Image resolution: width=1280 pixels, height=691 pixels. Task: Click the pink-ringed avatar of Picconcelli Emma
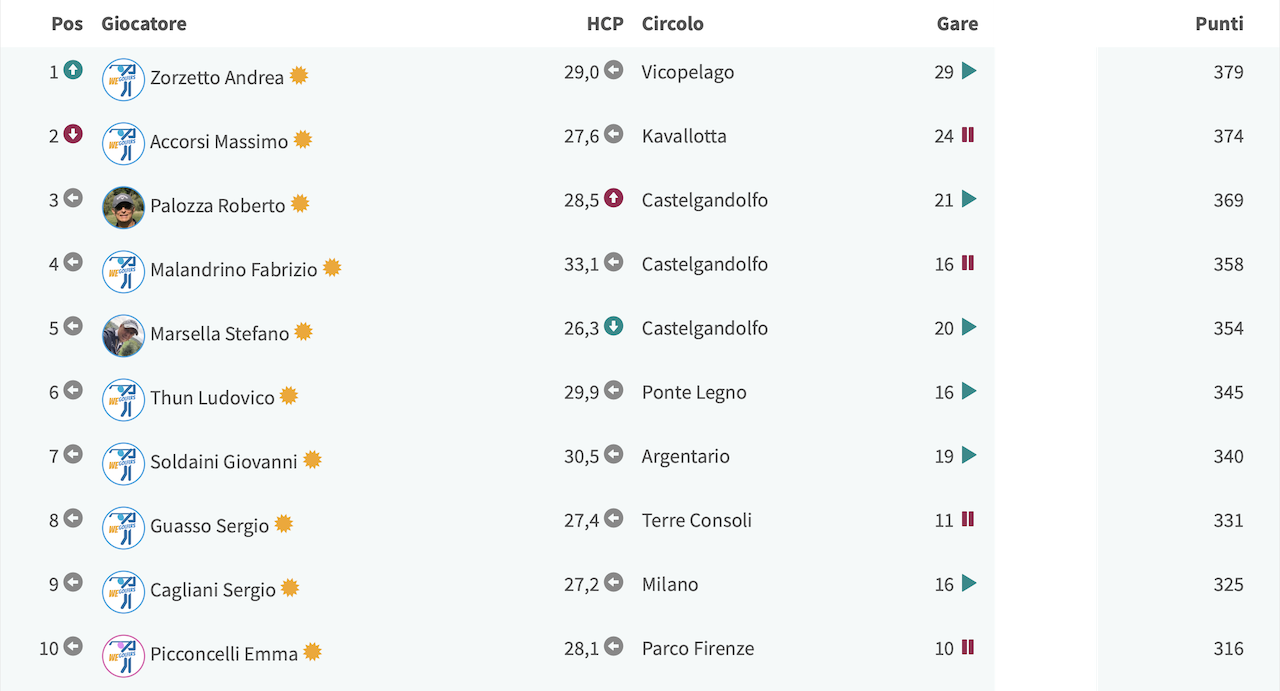point(124,656)
